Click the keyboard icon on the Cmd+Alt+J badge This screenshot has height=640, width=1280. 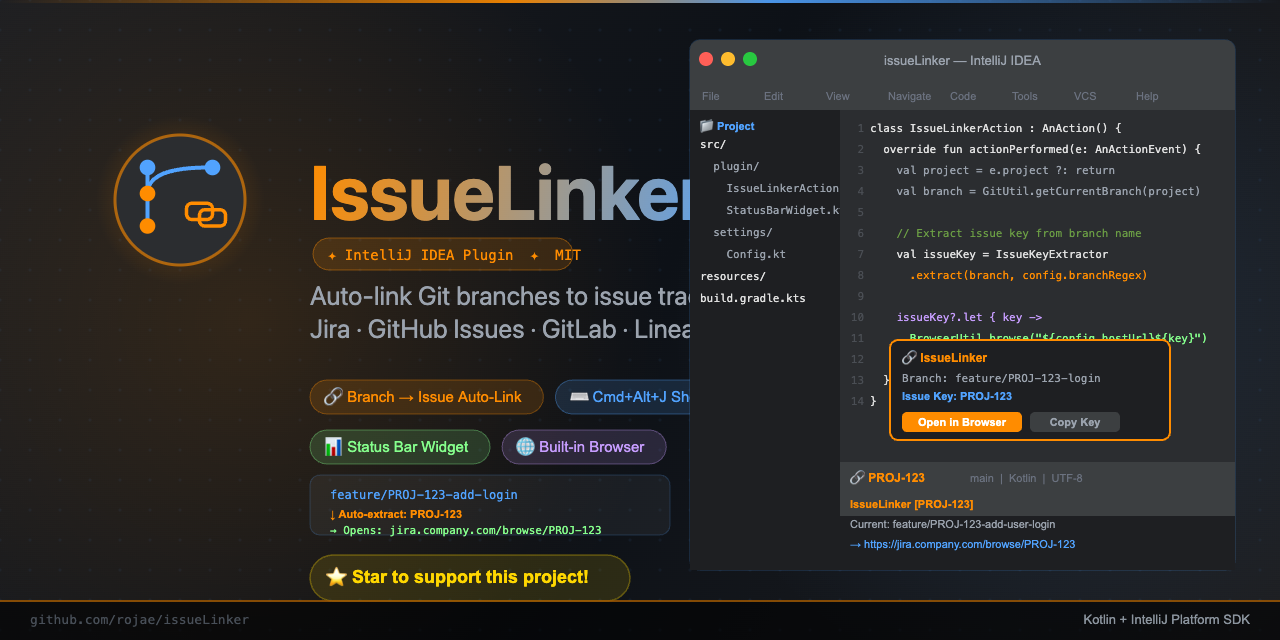coord(579,397)
